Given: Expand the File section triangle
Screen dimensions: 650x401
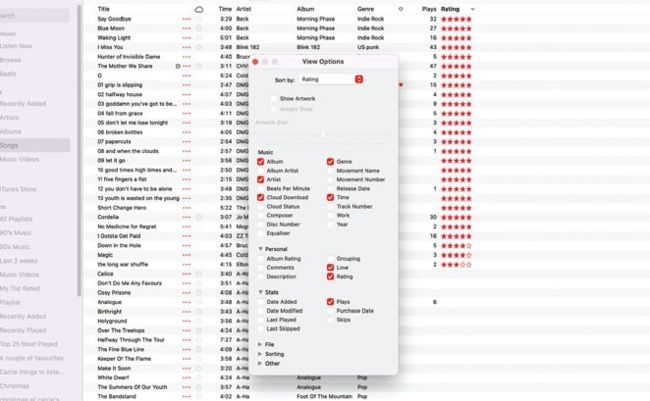Looking at the screenshot, I should [260, 345].
